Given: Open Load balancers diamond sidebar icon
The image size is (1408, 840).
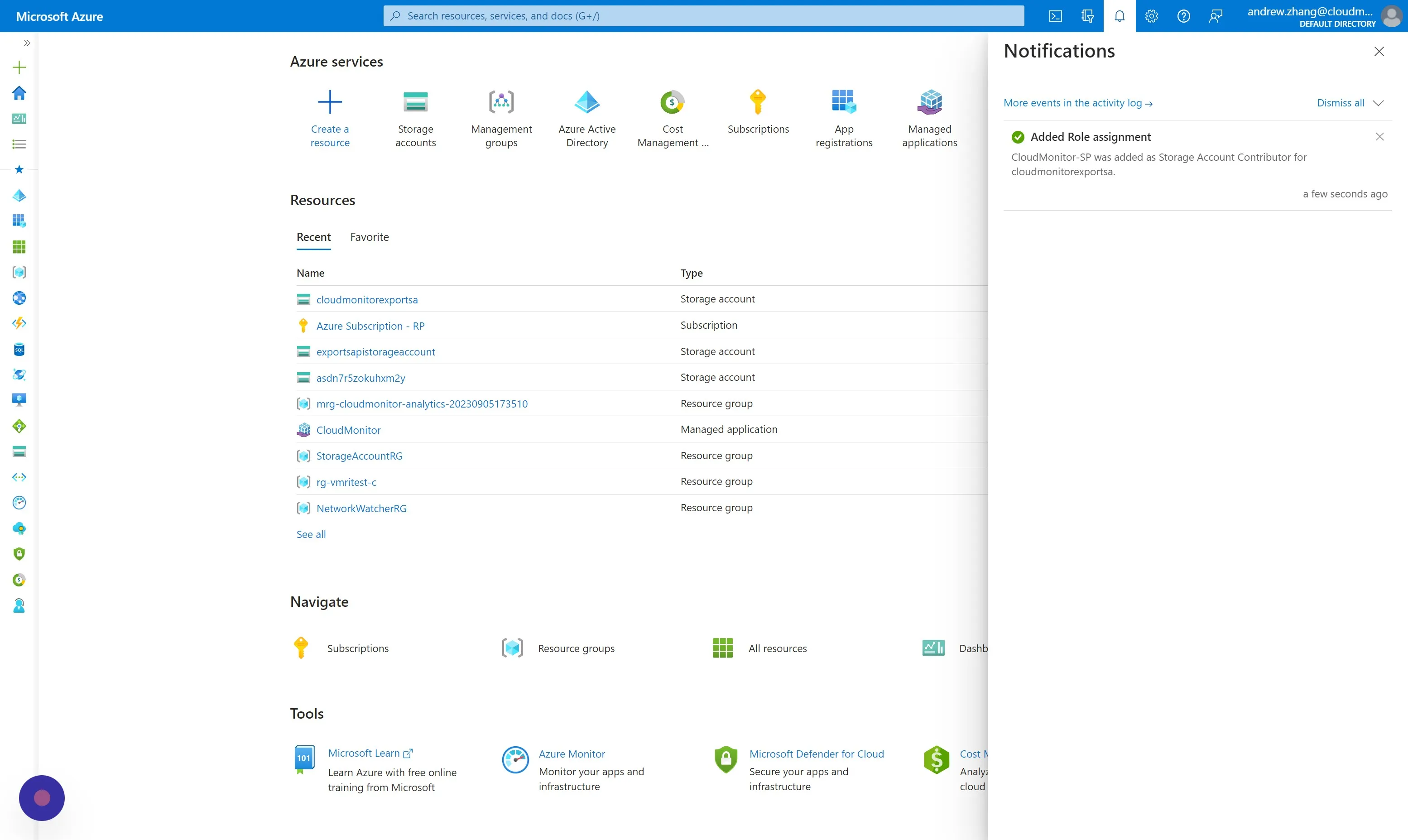Looking at the screenshot, I should pyautogui.click(x=19, y=426).
